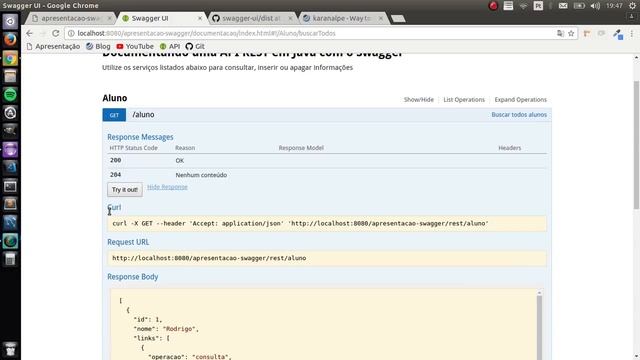Viewport: 640px width, 360px height.
Task: Open the keyboard layout Pt indicator
Action: pos(538,6)
